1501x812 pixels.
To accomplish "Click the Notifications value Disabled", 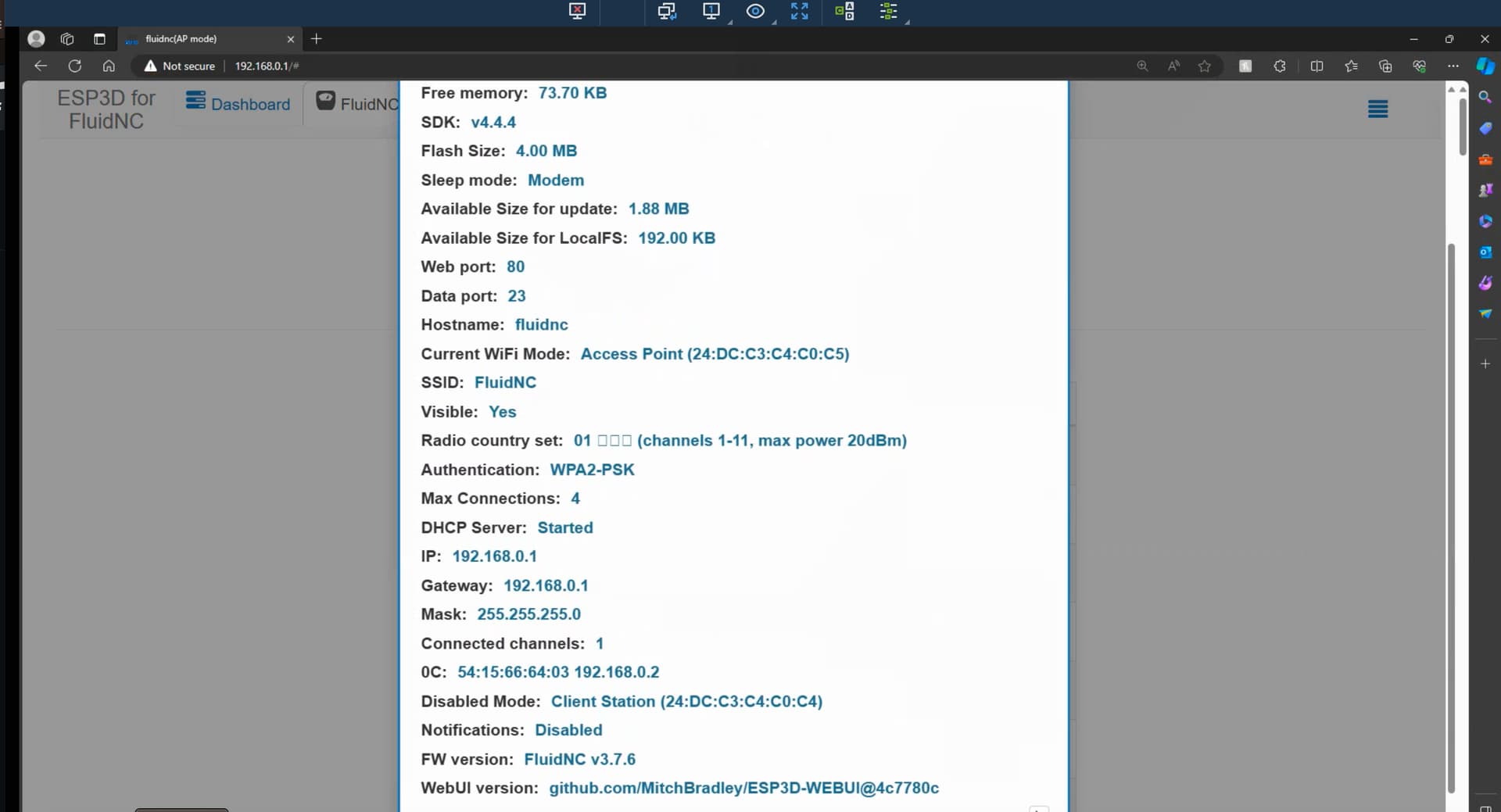I will point(568,730).
